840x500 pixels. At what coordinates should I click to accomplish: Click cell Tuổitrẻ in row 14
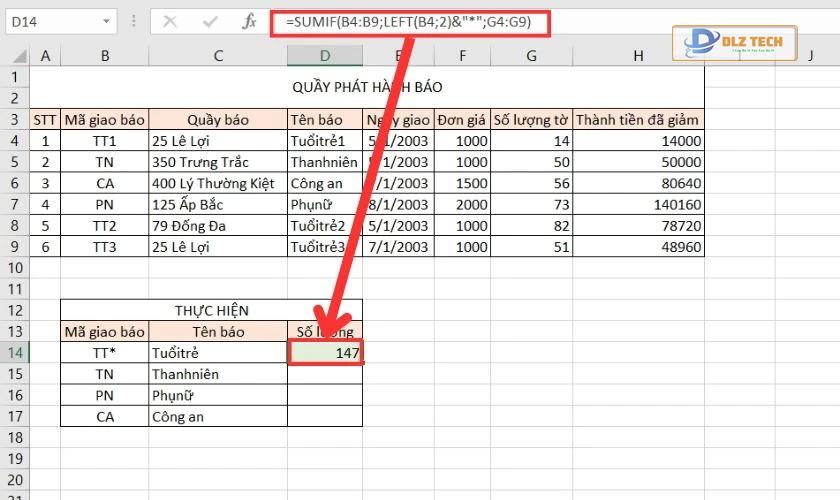click(218, 353)
